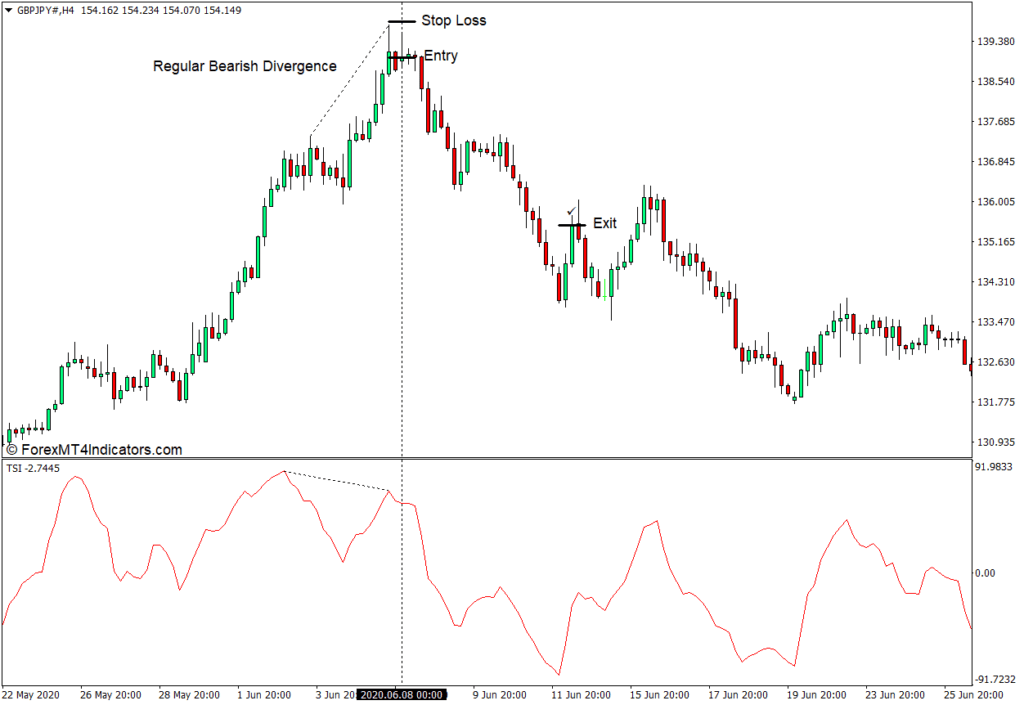
Task: Click the GBPJPY#,H4 symbol title
Action: coord(46,9)
